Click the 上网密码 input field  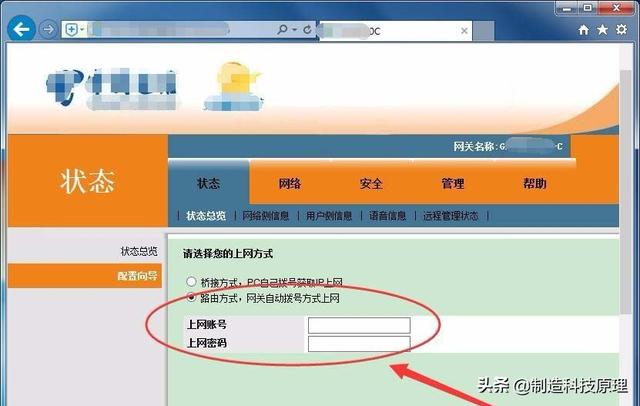359,344
